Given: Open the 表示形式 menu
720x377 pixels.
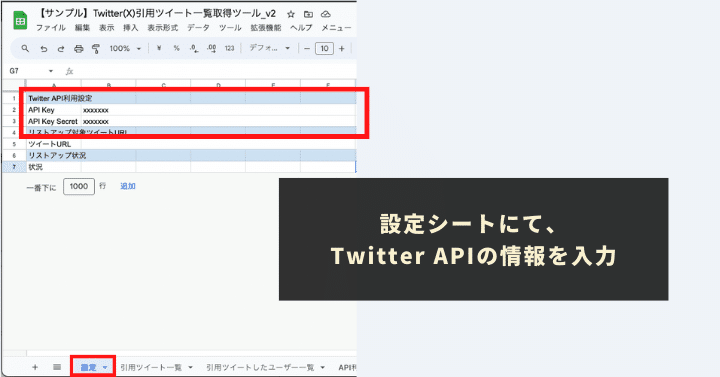Looking at the screenshot, I should coord(163,28).
